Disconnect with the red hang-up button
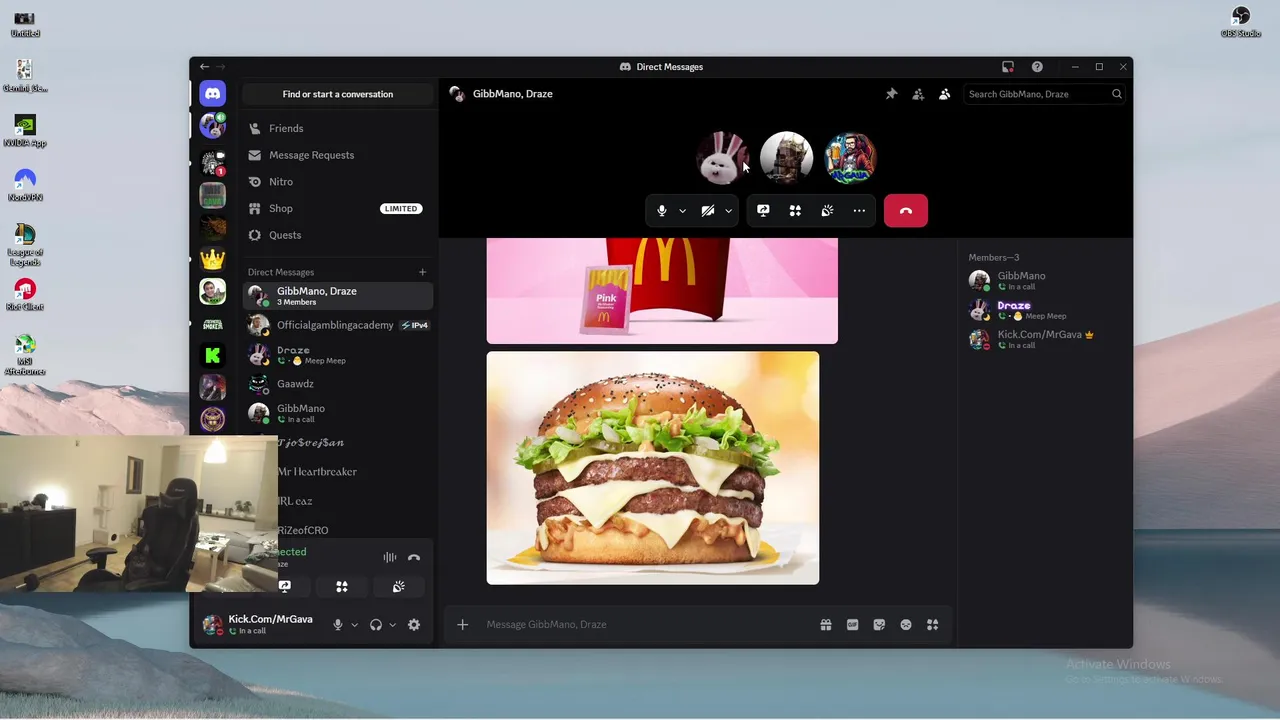Screen dimensions: 1280x720 tap(906, 211)
